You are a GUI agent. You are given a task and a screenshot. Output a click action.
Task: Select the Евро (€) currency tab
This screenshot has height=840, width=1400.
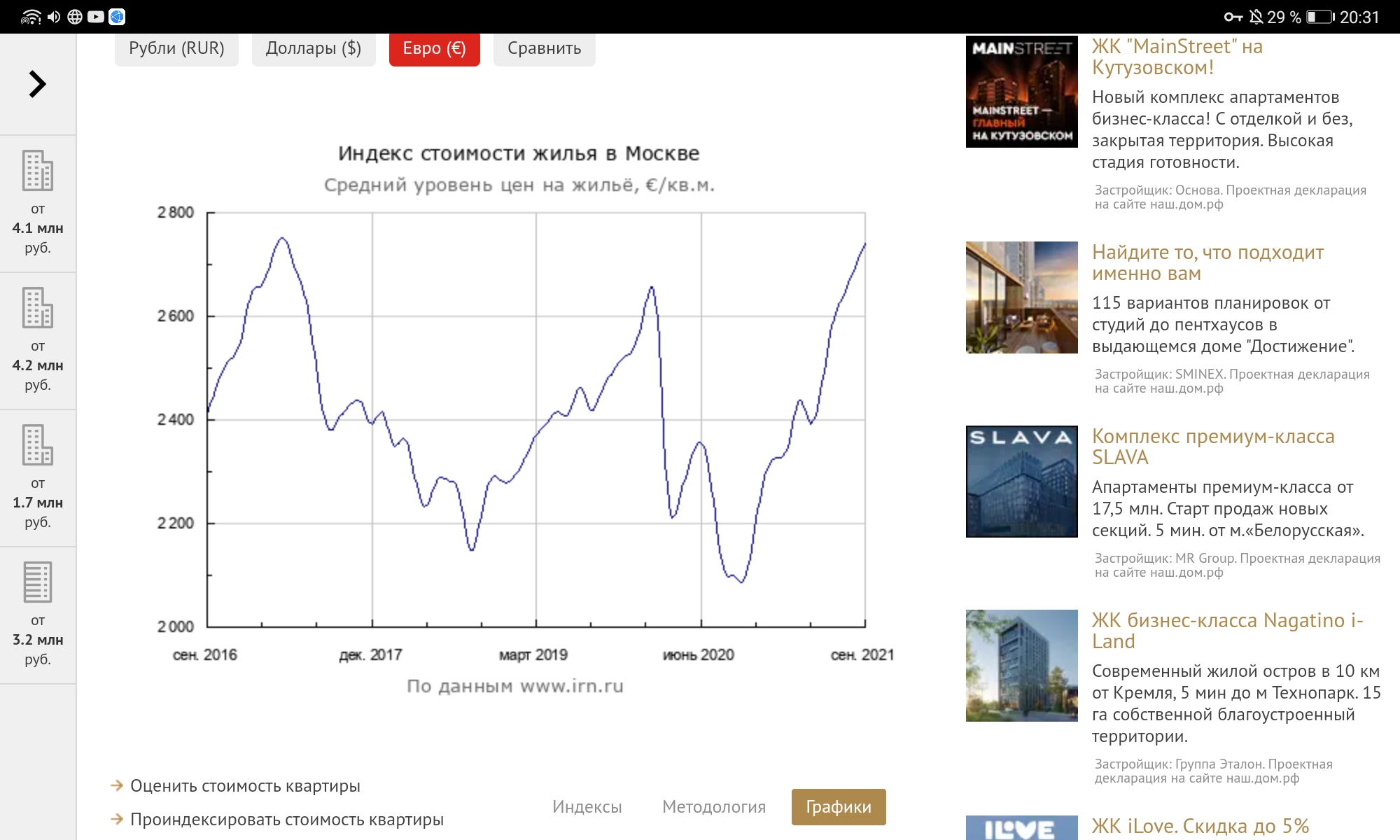[x=434, y=48]
